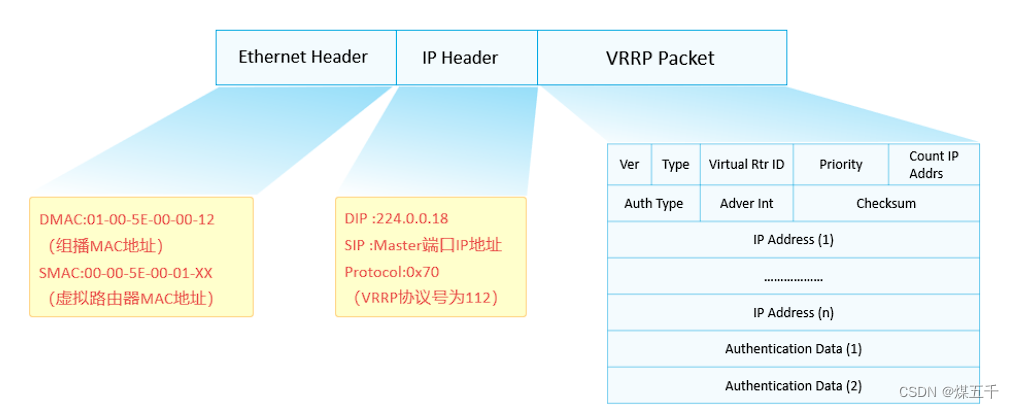Click the dotted ellipsis row

(x=793, y=276)
